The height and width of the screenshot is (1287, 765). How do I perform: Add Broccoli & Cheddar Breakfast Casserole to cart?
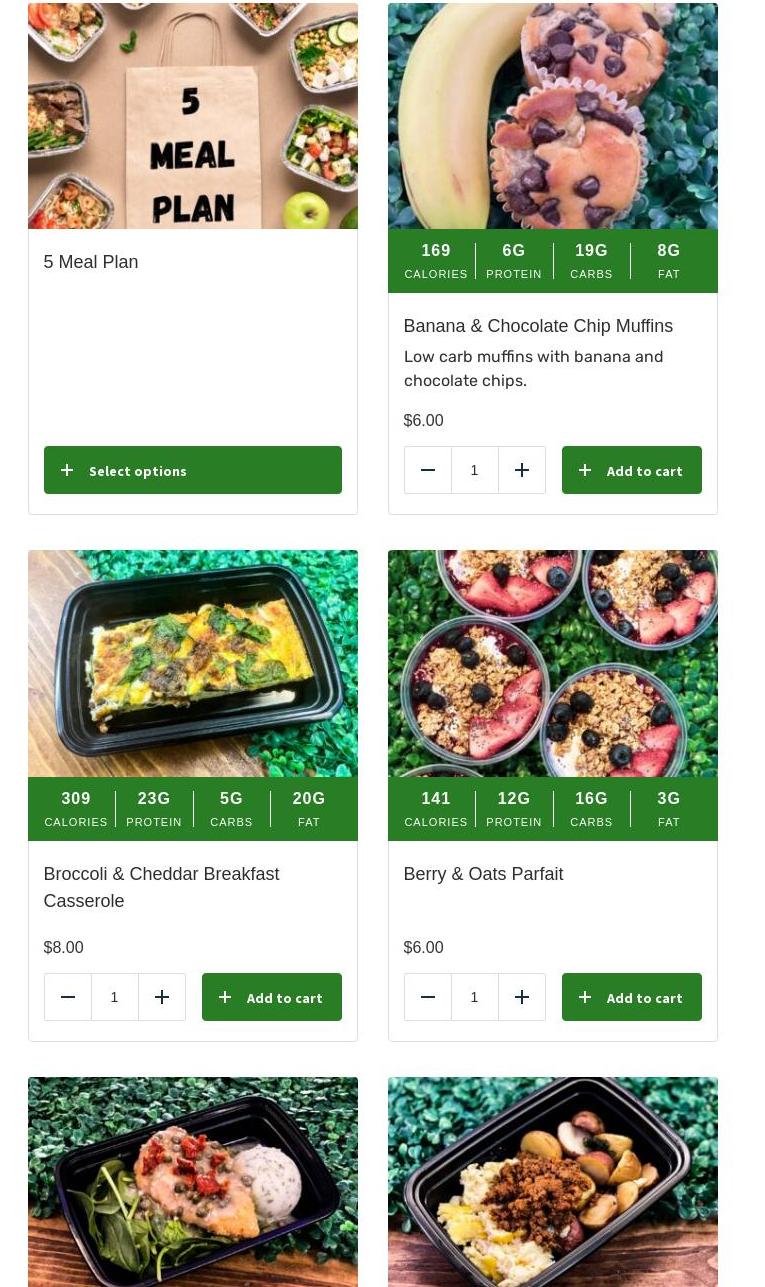coord(271,997)
